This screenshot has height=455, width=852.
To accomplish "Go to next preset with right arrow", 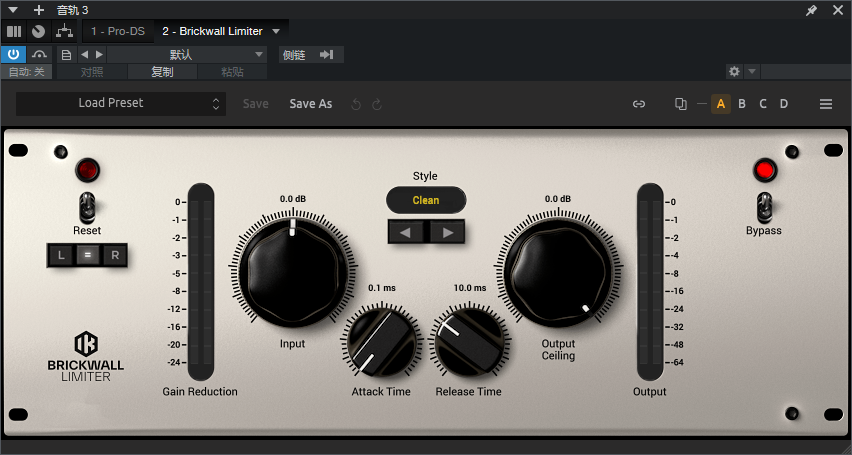I will coord(99,54).
